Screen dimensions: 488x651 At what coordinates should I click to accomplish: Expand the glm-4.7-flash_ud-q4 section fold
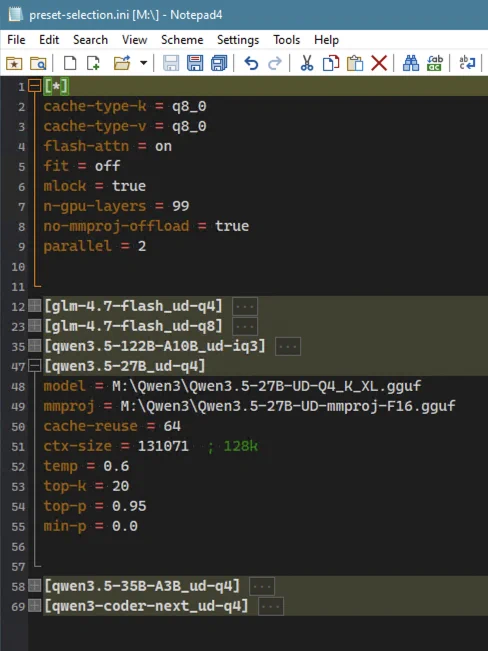pyautogui.click(x=34, y=306)
